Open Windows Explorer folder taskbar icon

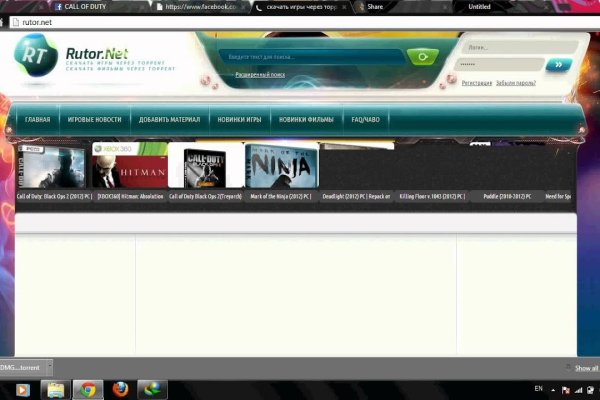point(55,389)
